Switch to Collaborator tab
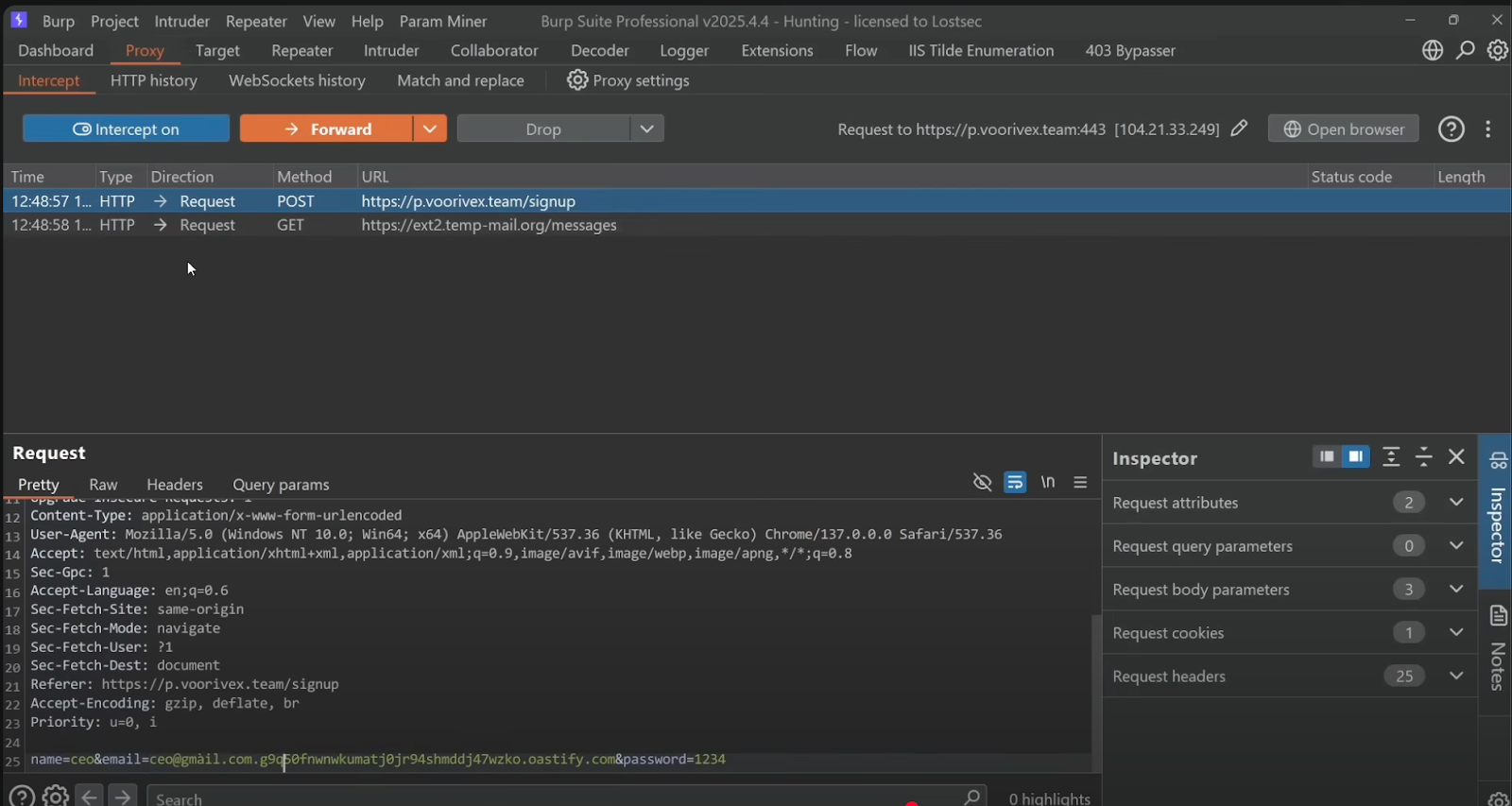The height and width of the screenshot is (806, 1512). pyautogui.click(x=494, y=50)
